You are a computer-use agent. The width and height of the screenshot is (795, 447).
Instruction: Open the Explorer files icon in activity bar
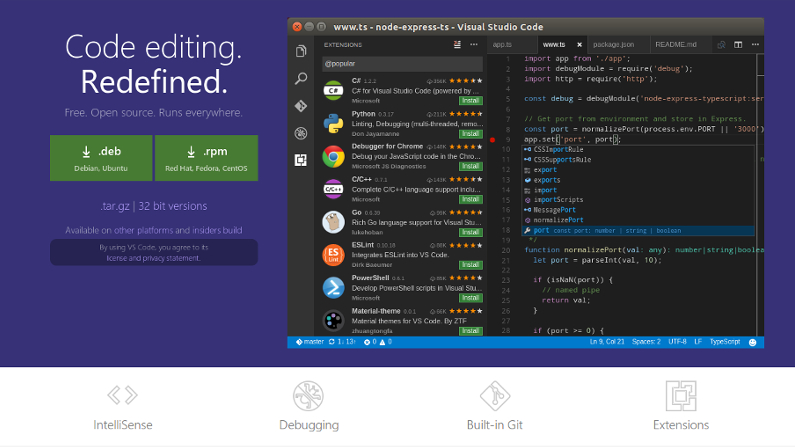[301, 51]
